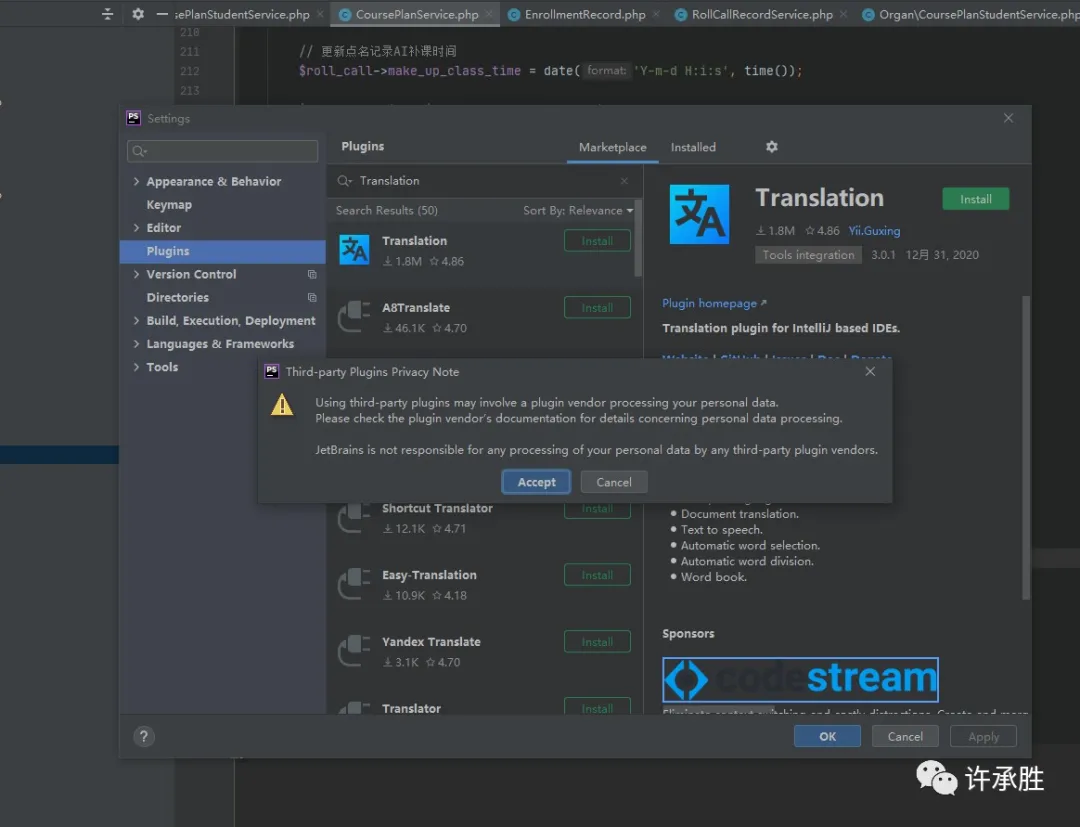Click OK in the Settings dialog

pos(827,736)
